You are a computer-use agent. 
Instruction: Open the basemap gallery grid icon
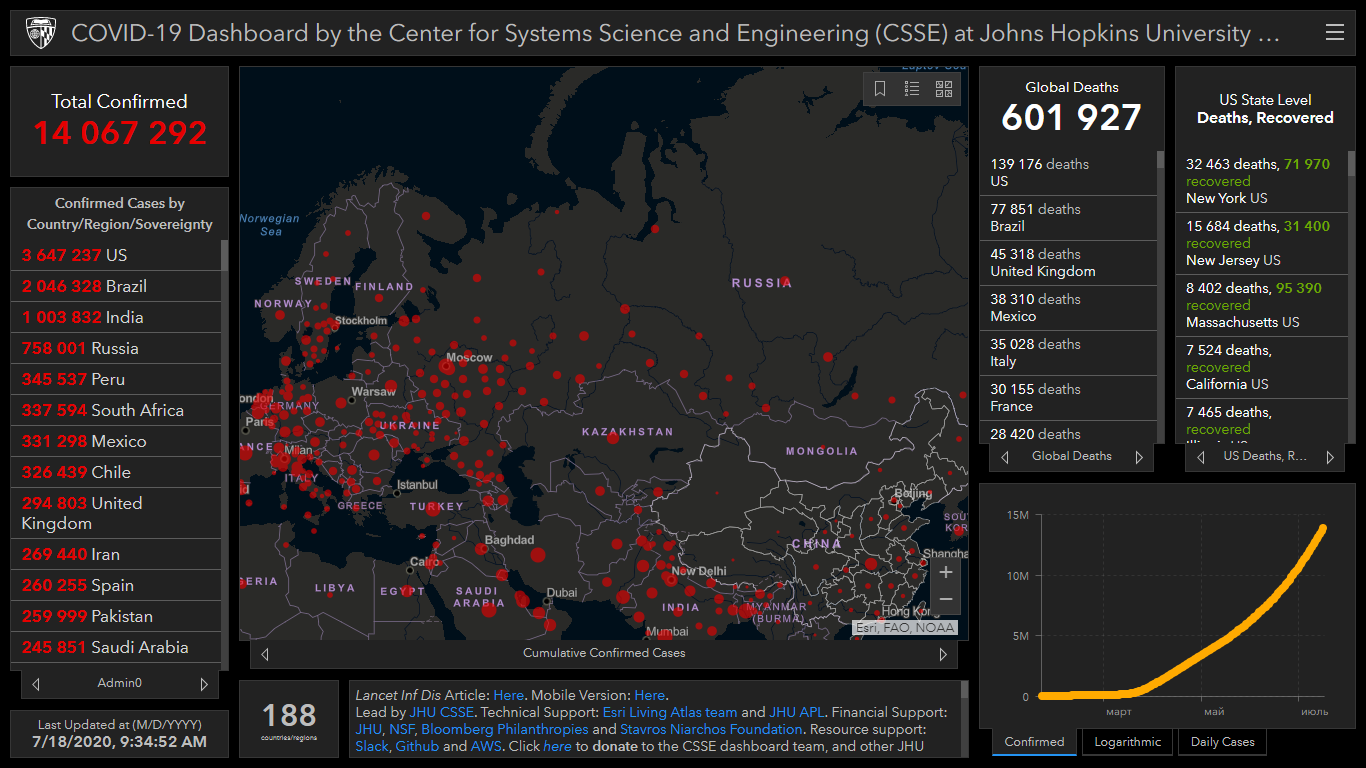pyautogui.click(x=944, y=89)
